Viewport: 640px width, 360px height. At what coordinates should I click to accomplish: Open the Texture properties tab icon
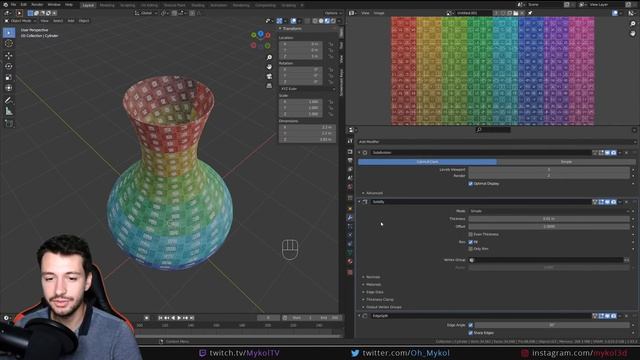point(350,272)
